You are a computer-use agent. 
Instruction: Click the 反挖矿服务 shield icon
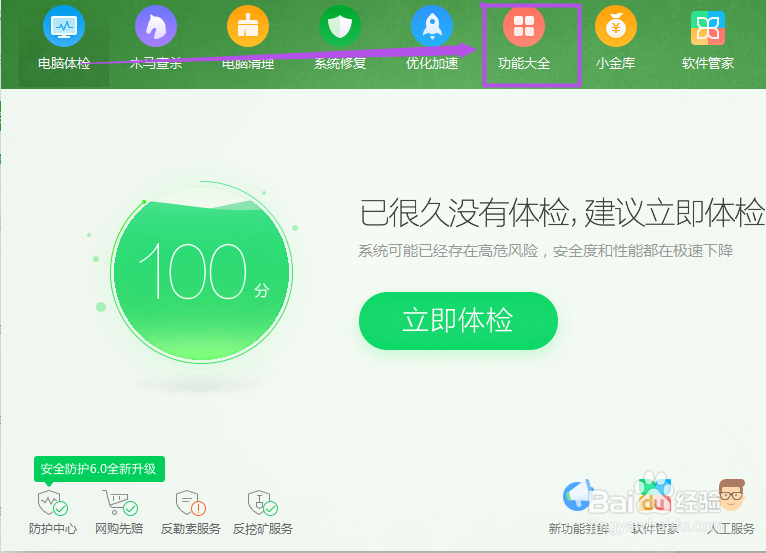point(262,503)
